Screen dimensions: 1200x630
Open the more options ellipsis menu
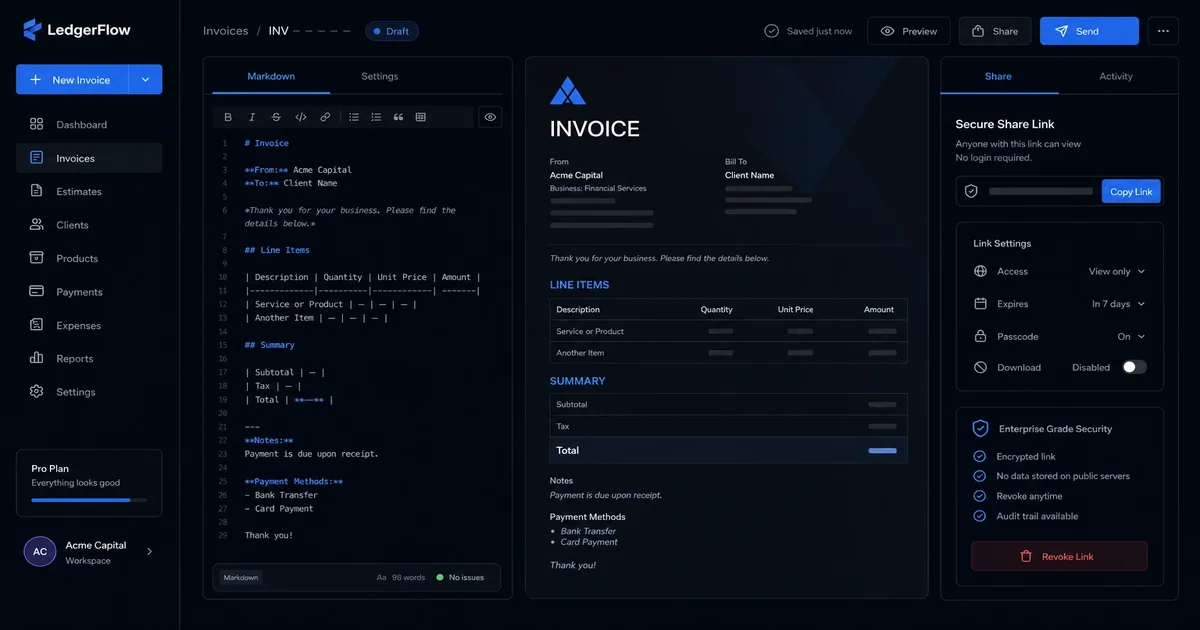tap(1163, 31)
